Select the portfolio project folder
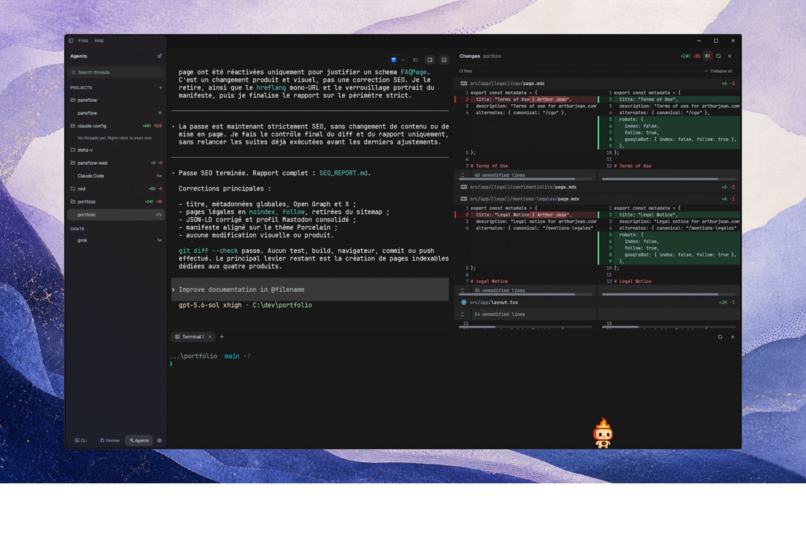Screen dimensions: 806x537 pos(117,202)
